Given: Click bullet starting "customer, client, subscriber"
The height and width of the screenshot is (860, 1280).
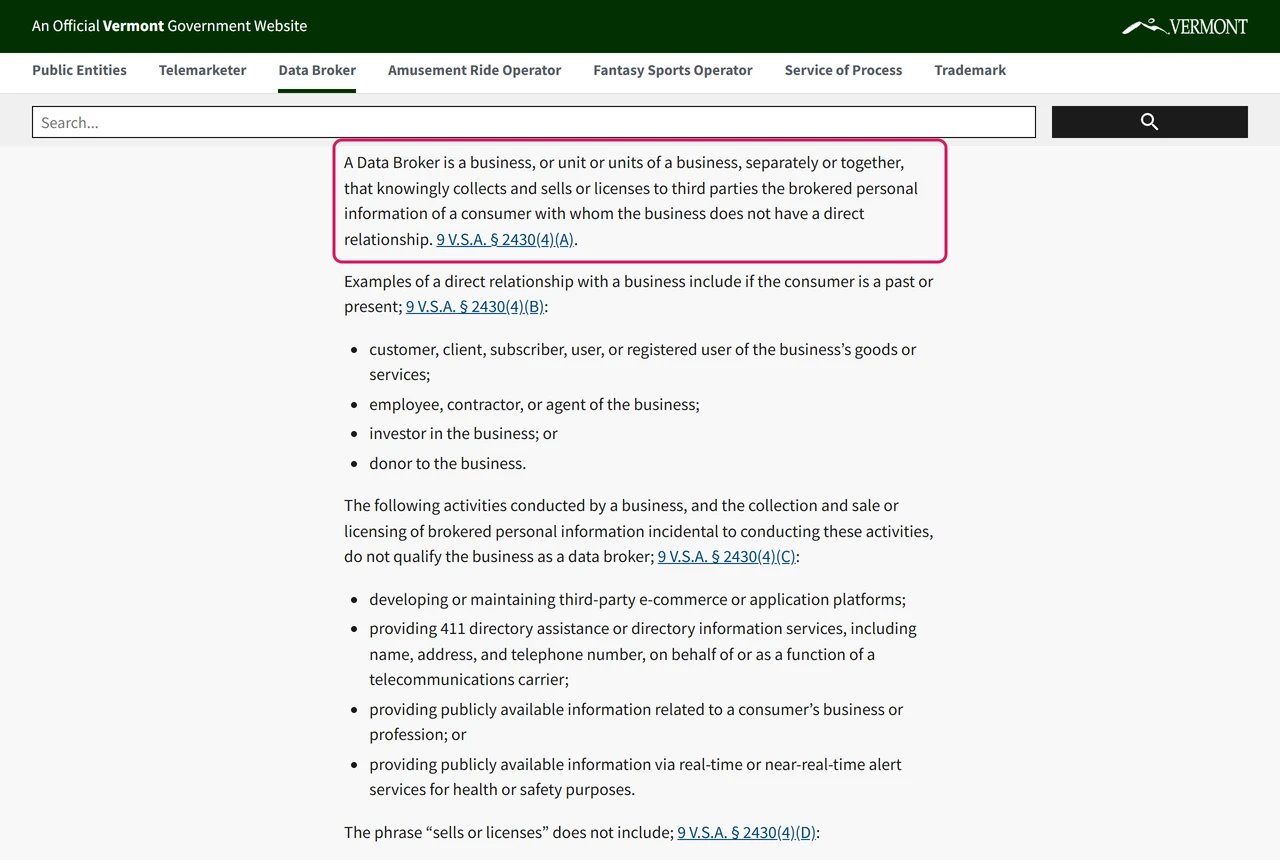Looking at the screenshot, I should coord(642,362).
